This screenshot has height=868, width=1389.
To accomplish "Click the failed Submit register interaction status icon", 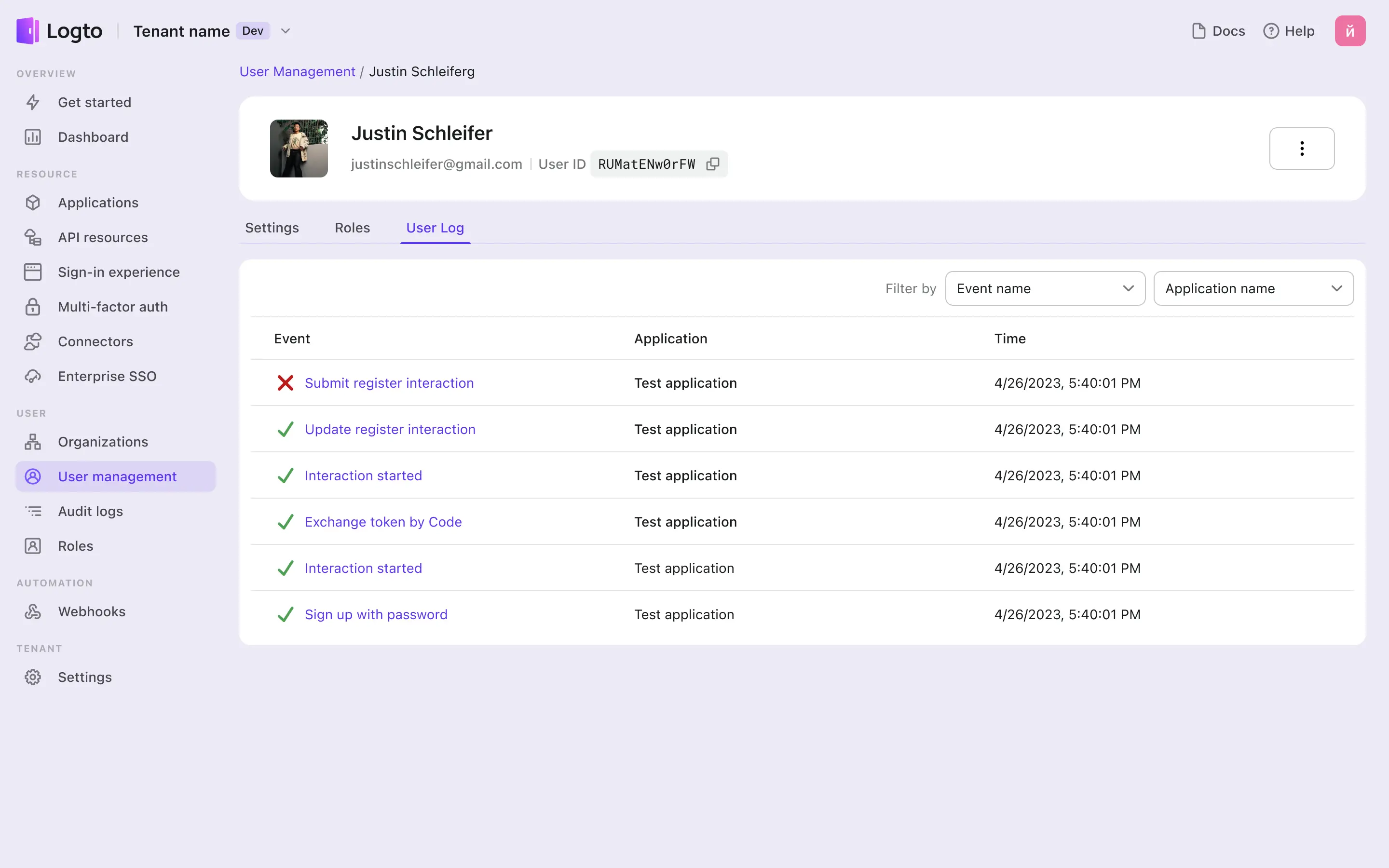I will coord(285,383).
